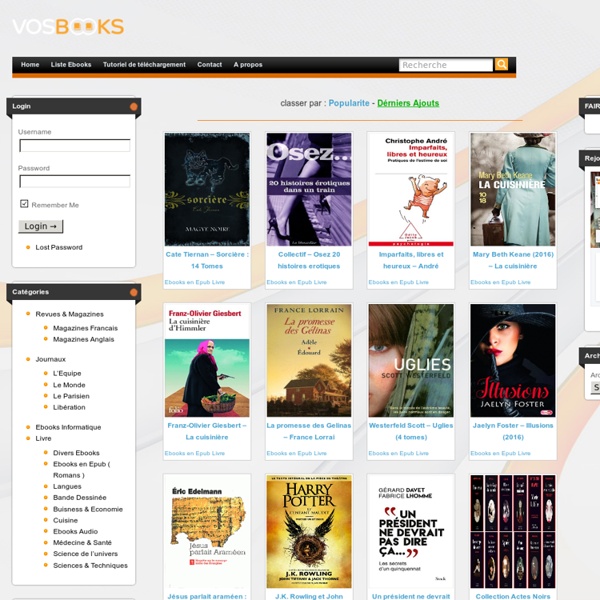Open the Osez 20 histoires cover
The height and width of the screenshot is (600, 600).
click(308, 189)
